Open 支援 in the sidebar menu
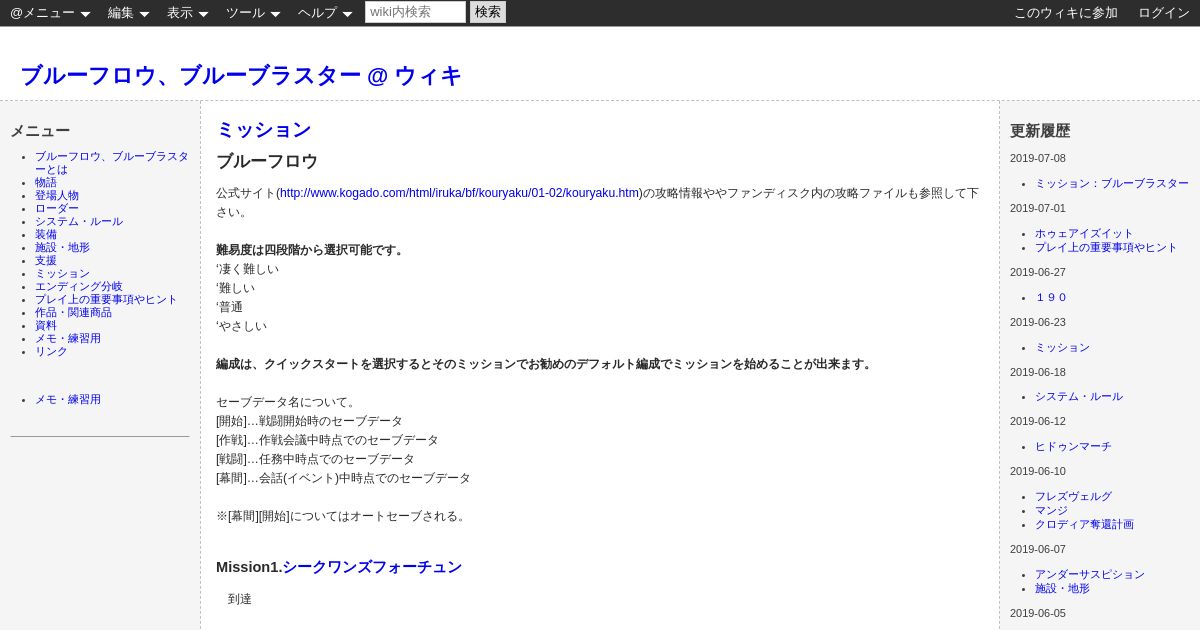Image resolution: width=1200 pixels, height=630 pixels. coord(46,261)
